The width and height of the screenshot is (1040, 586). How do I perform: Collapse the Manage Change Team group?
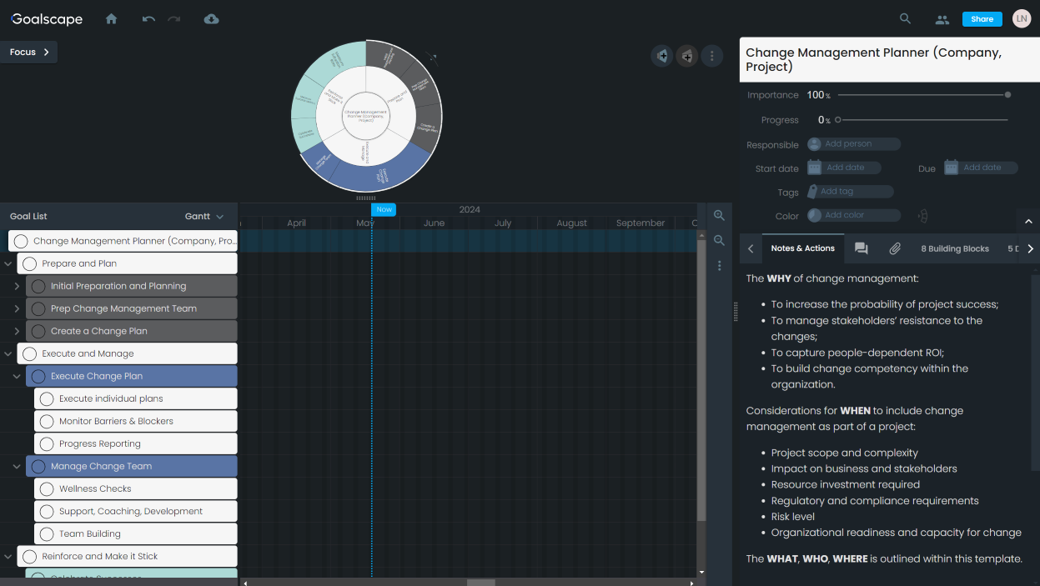click(x=17, y=466)
